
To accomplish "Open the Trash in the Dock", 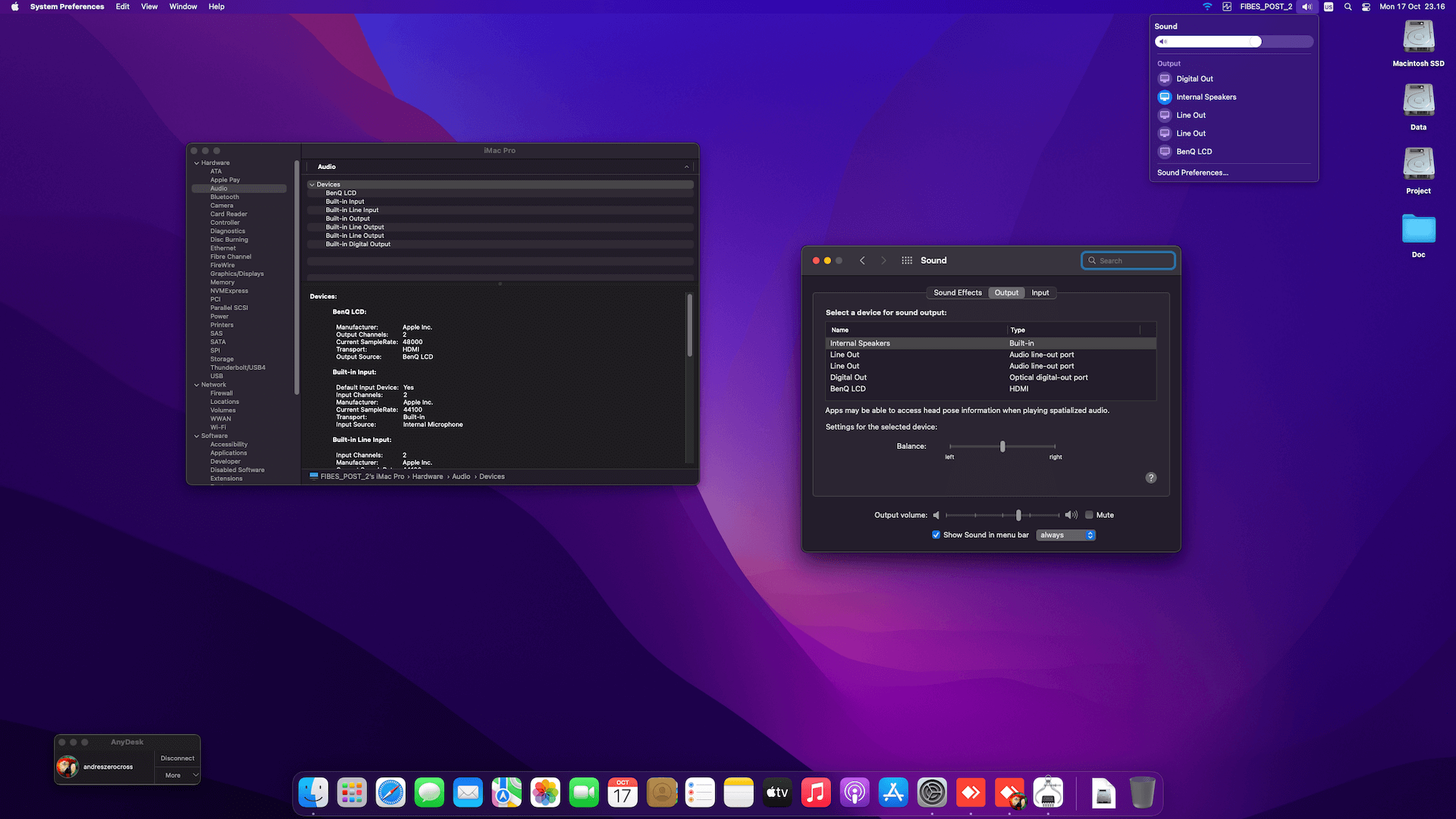I will (1142, 793).
